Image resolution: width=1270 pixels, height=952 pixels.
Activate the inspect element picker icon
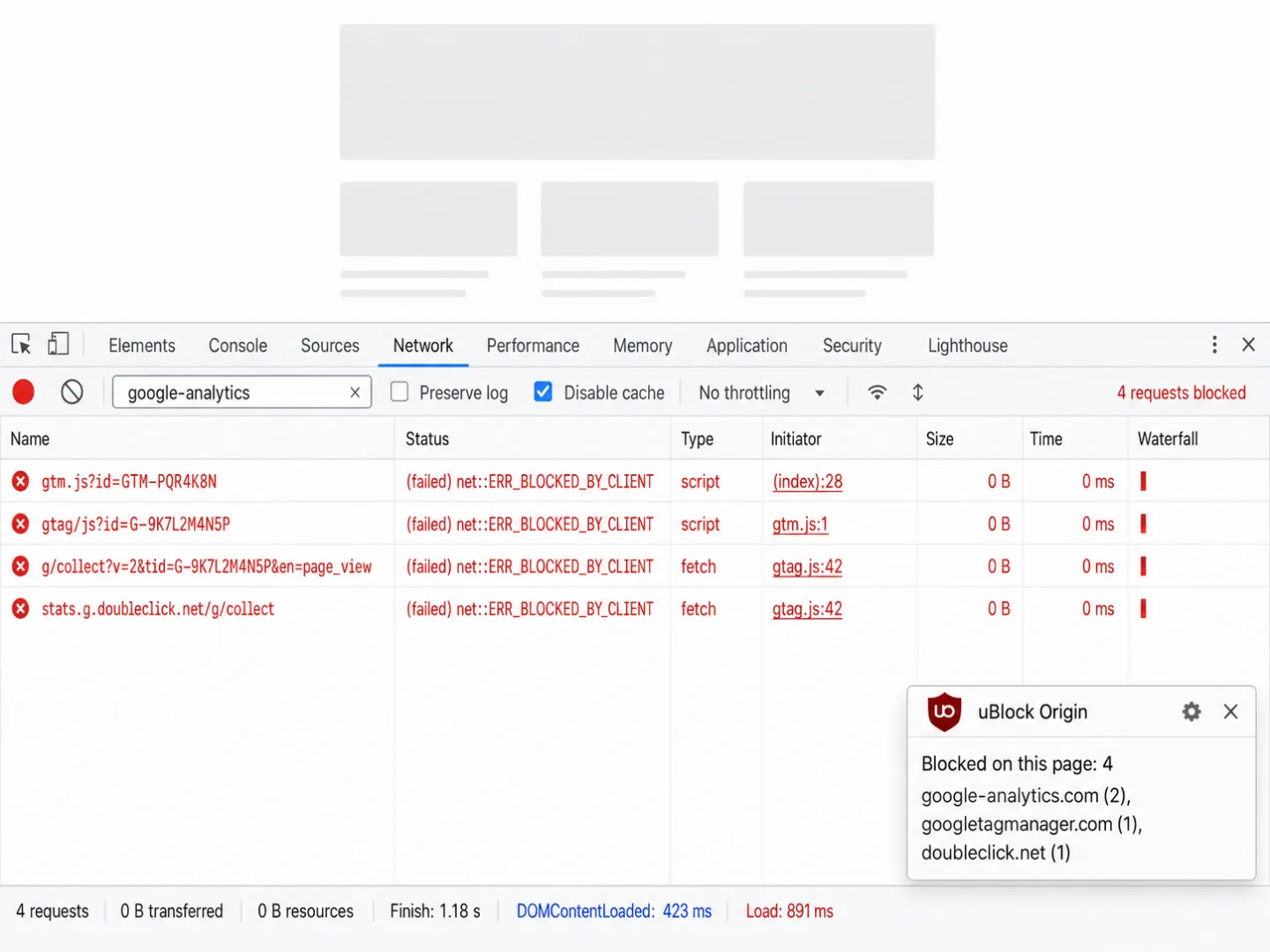[21, 345]
